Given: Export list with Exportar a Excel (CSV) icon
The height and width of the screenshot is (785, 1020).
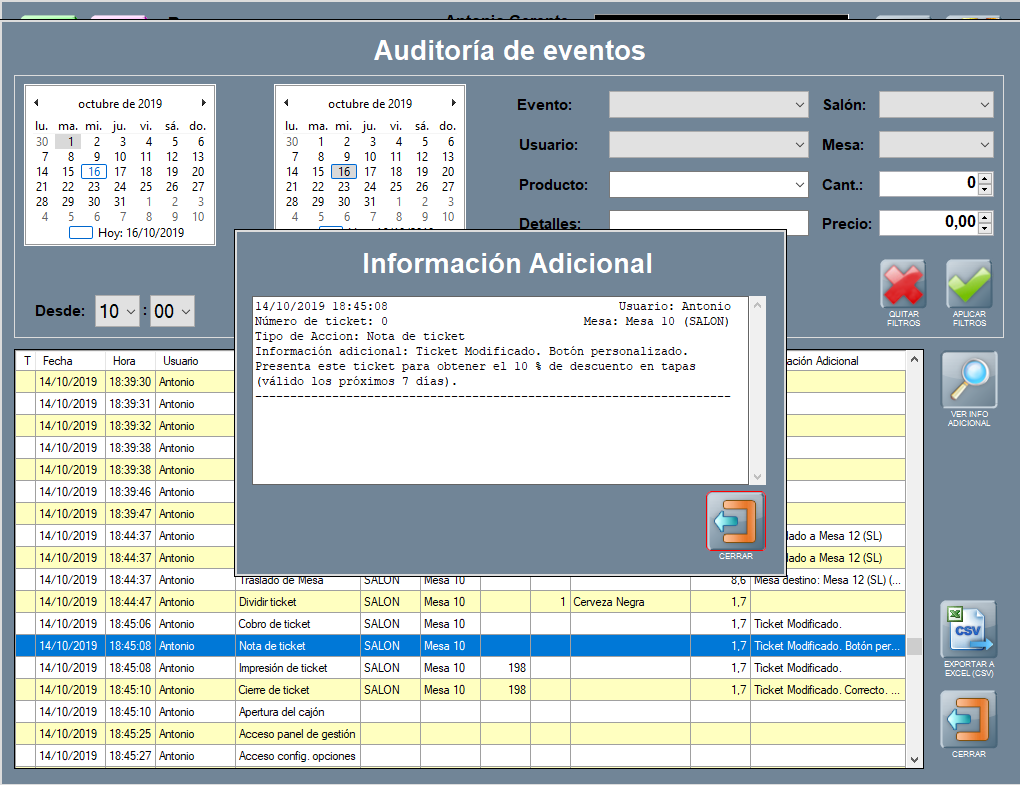Looking at the screenshot, I should pos(969,630).
